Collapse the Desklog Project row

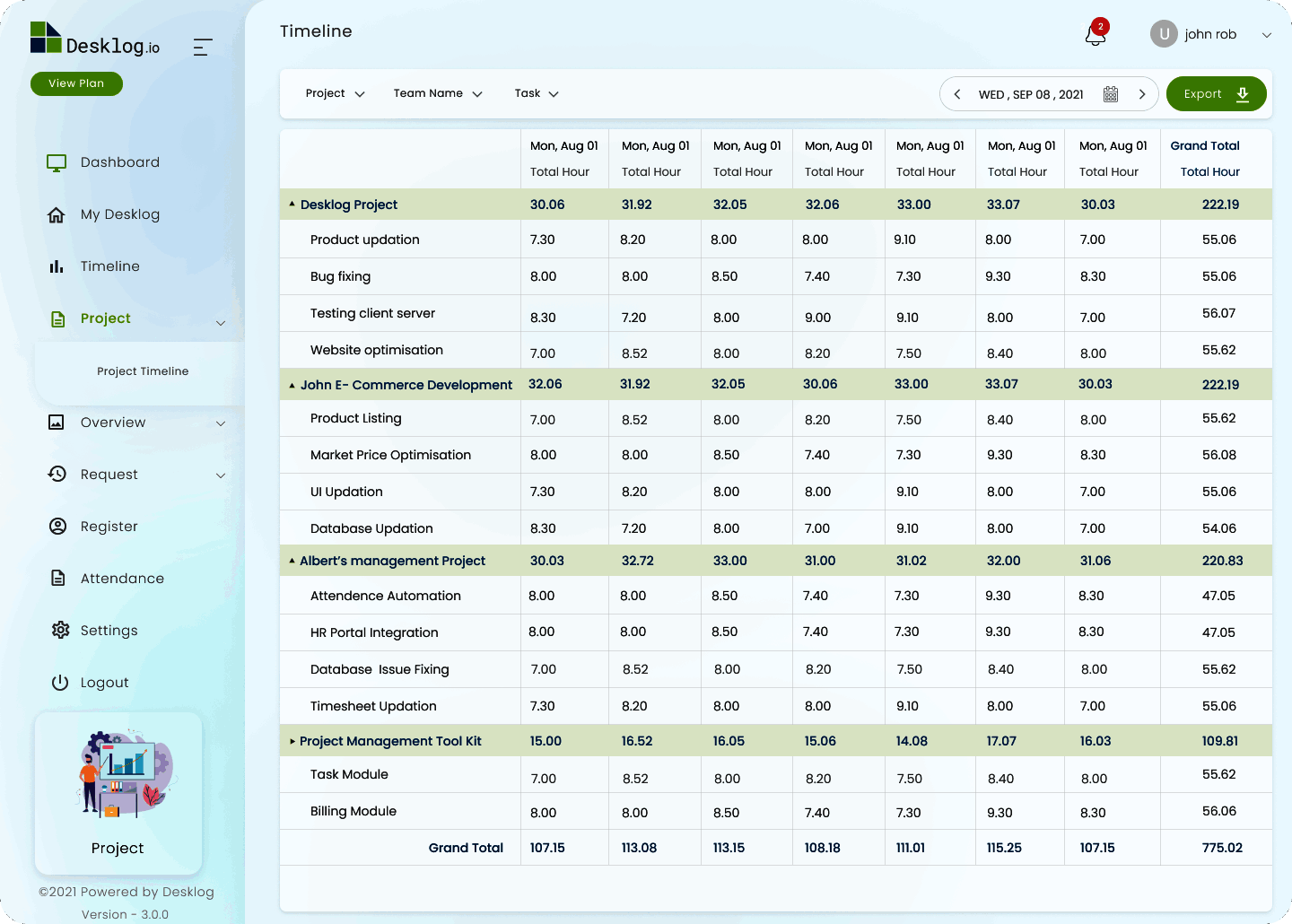(x=292, y=205)
